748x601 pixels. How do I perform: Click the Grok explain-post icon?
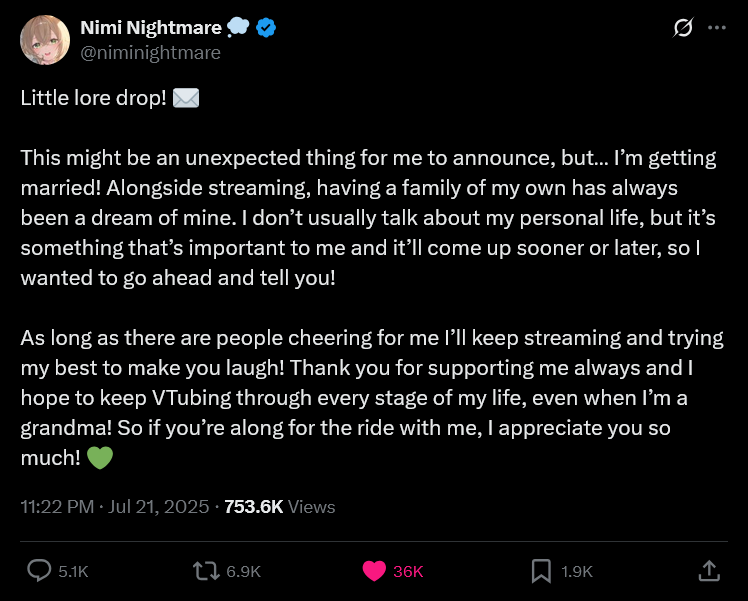tap(683, 29)
